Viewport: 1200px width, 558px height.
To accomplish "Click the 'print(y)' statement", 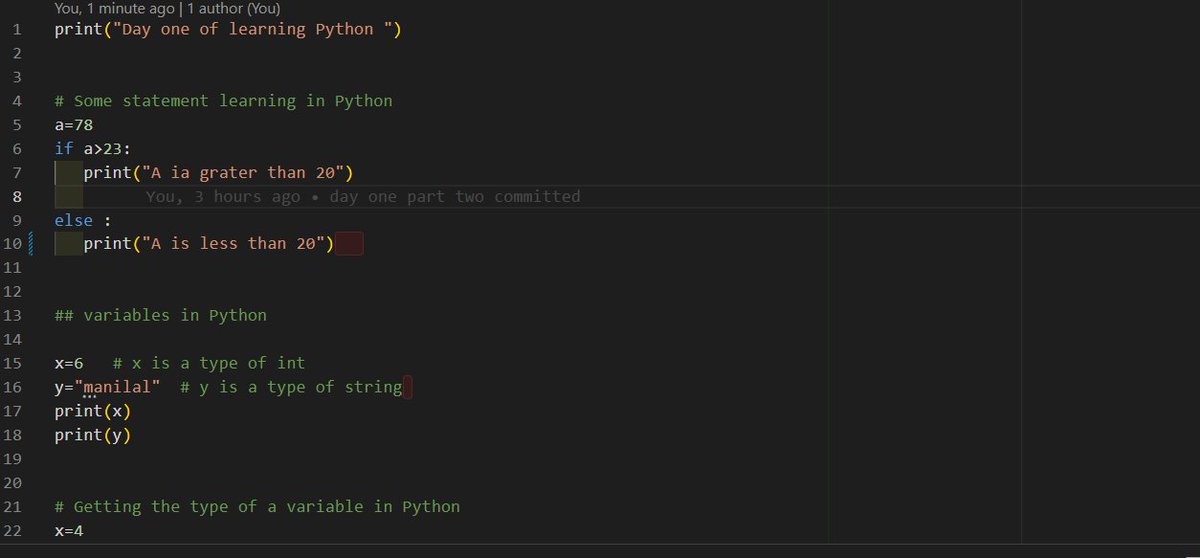I will [x=93, y=436].
